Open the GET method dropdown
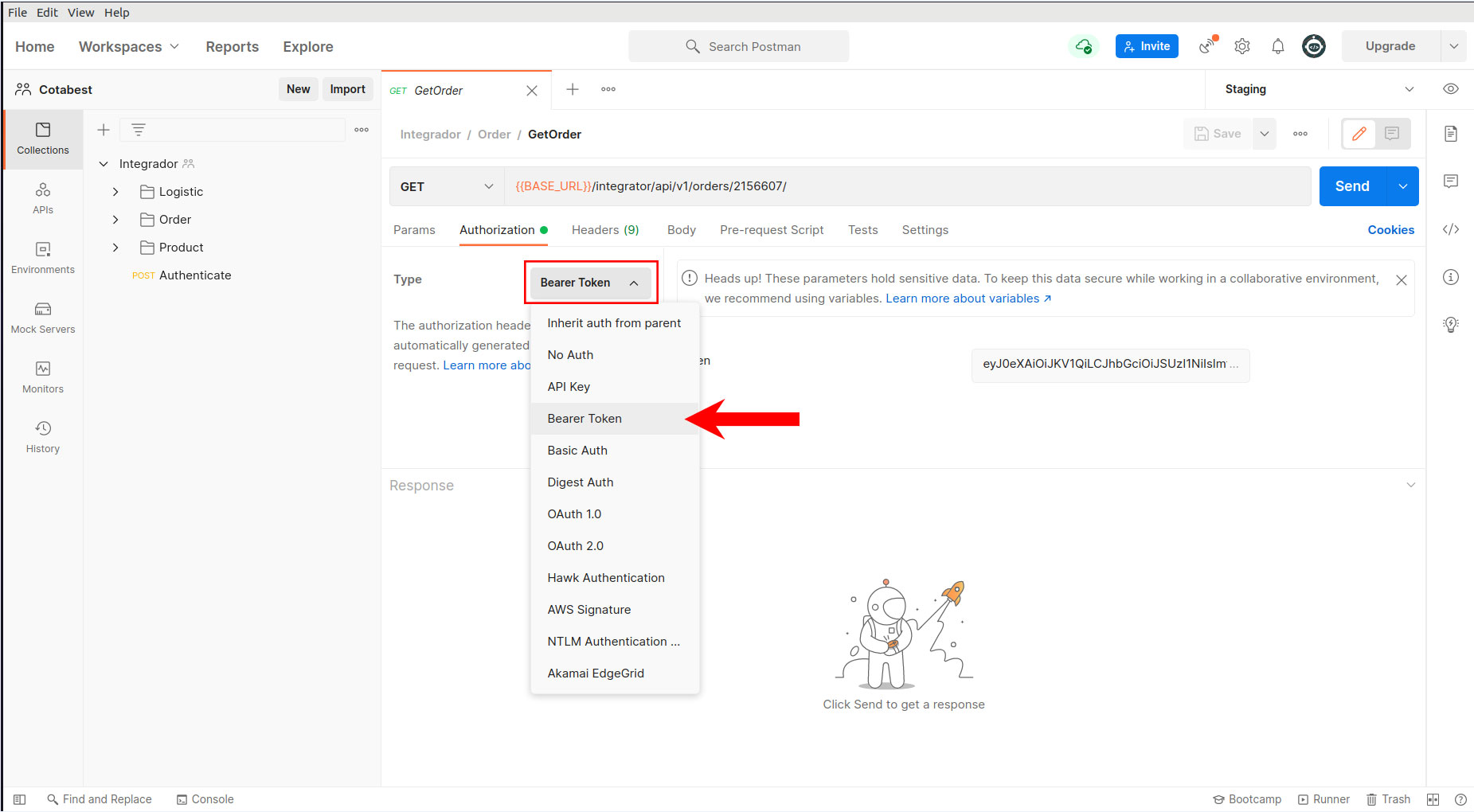The width and height of the screenshot is (1474, 812). 447,186
